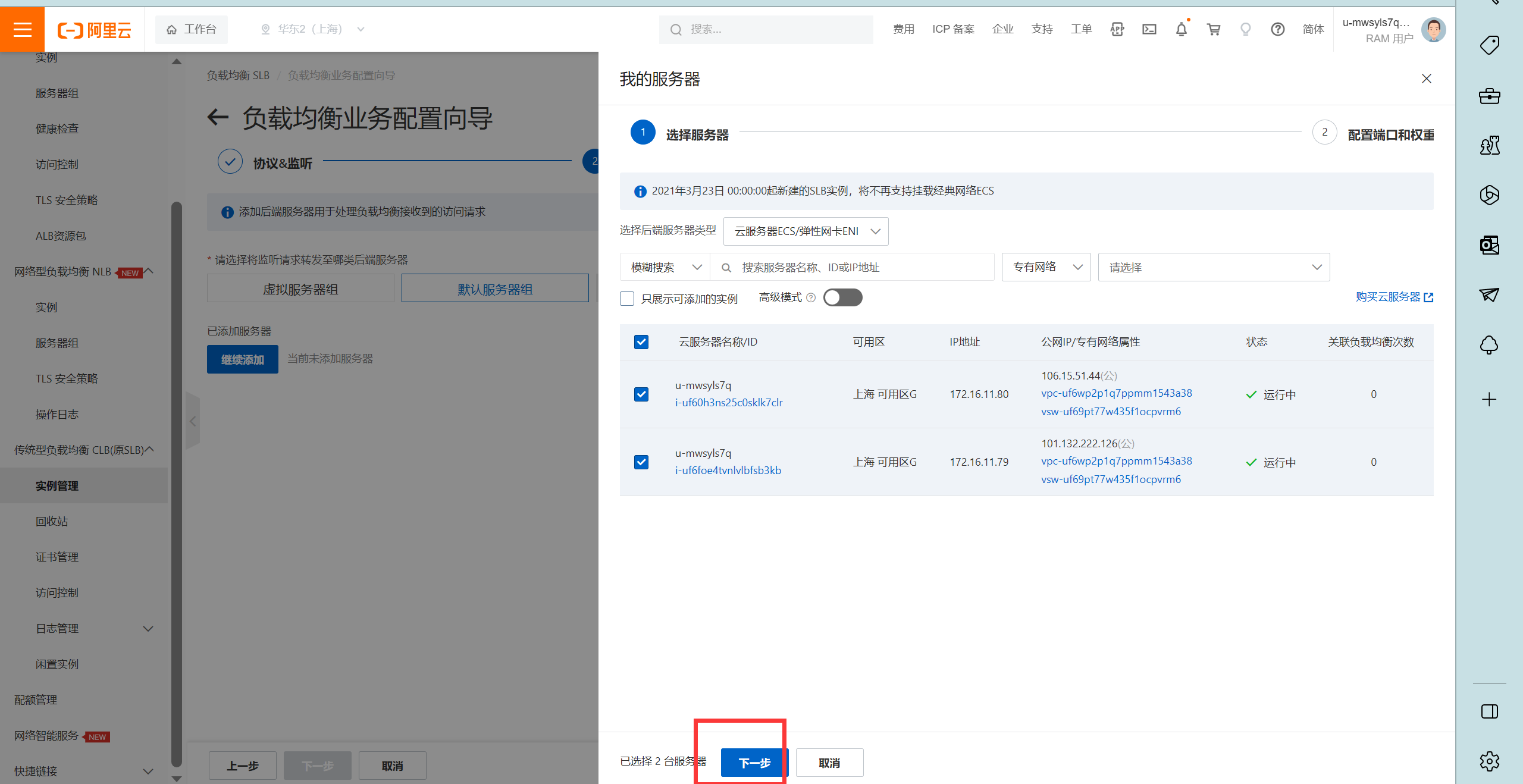Open the 专有网络 dropdown
Screen dimensions: 1523x784
pyautogui.click(x=1046, y=267)
